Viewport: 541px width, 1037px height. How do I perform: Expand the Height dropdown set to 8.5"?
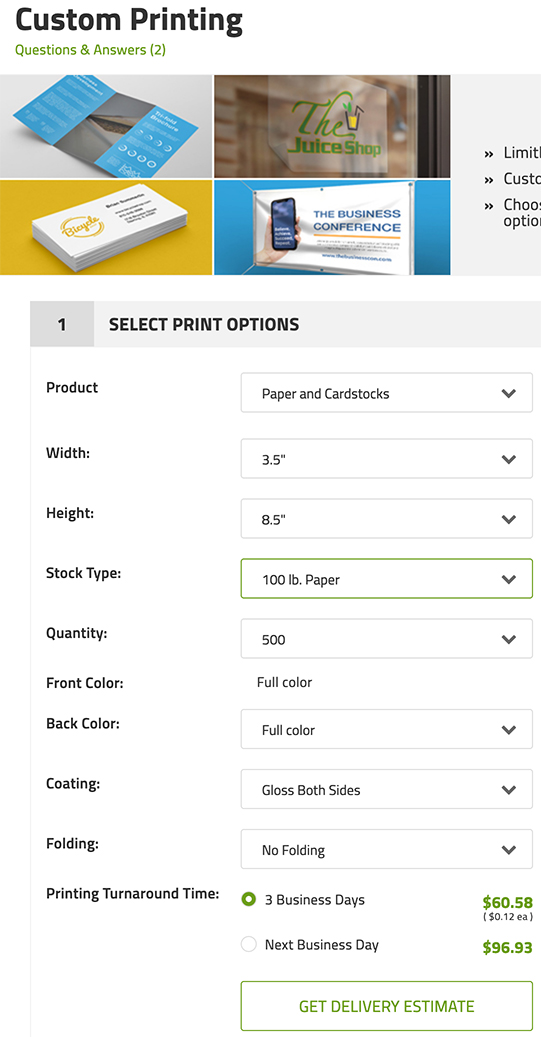pos(386,518)
